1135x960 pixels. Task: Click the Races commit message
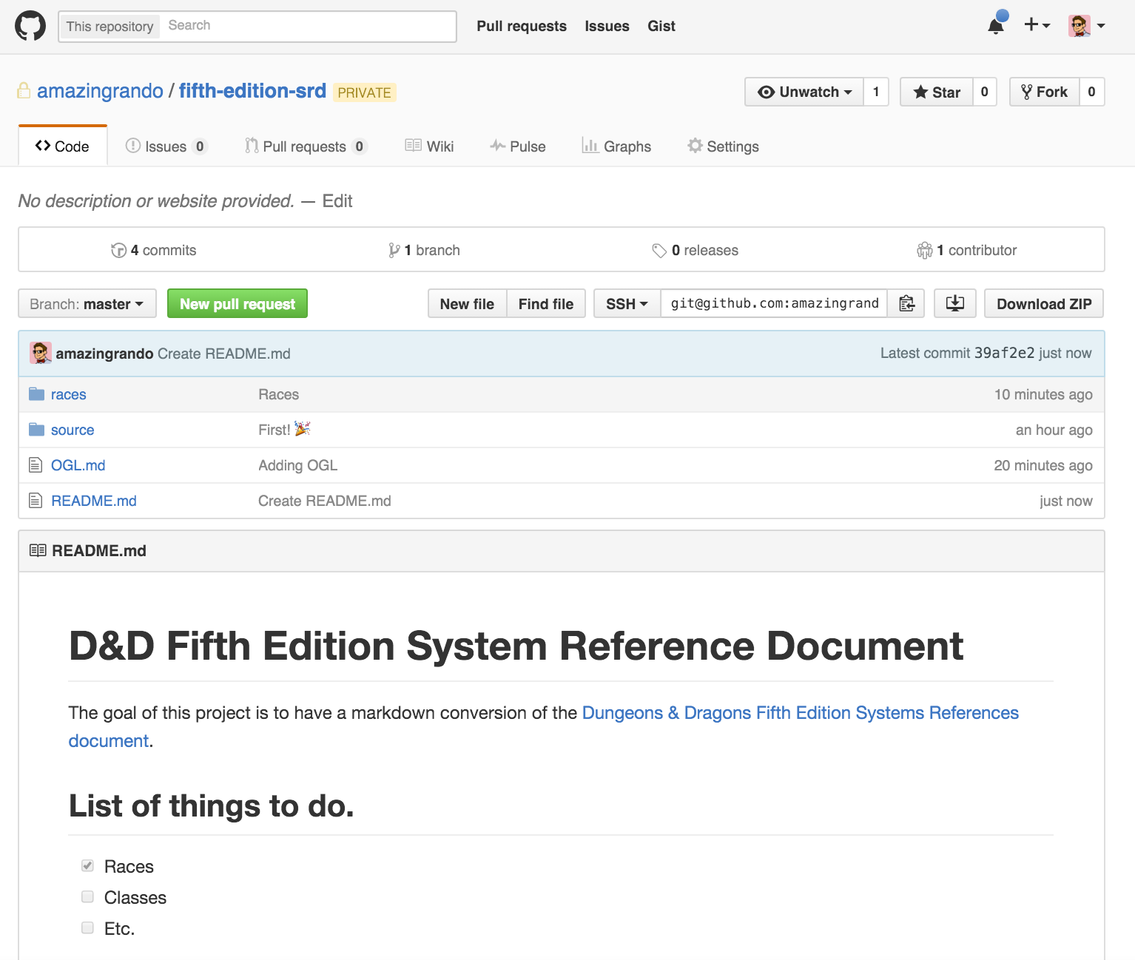(279, 395)
